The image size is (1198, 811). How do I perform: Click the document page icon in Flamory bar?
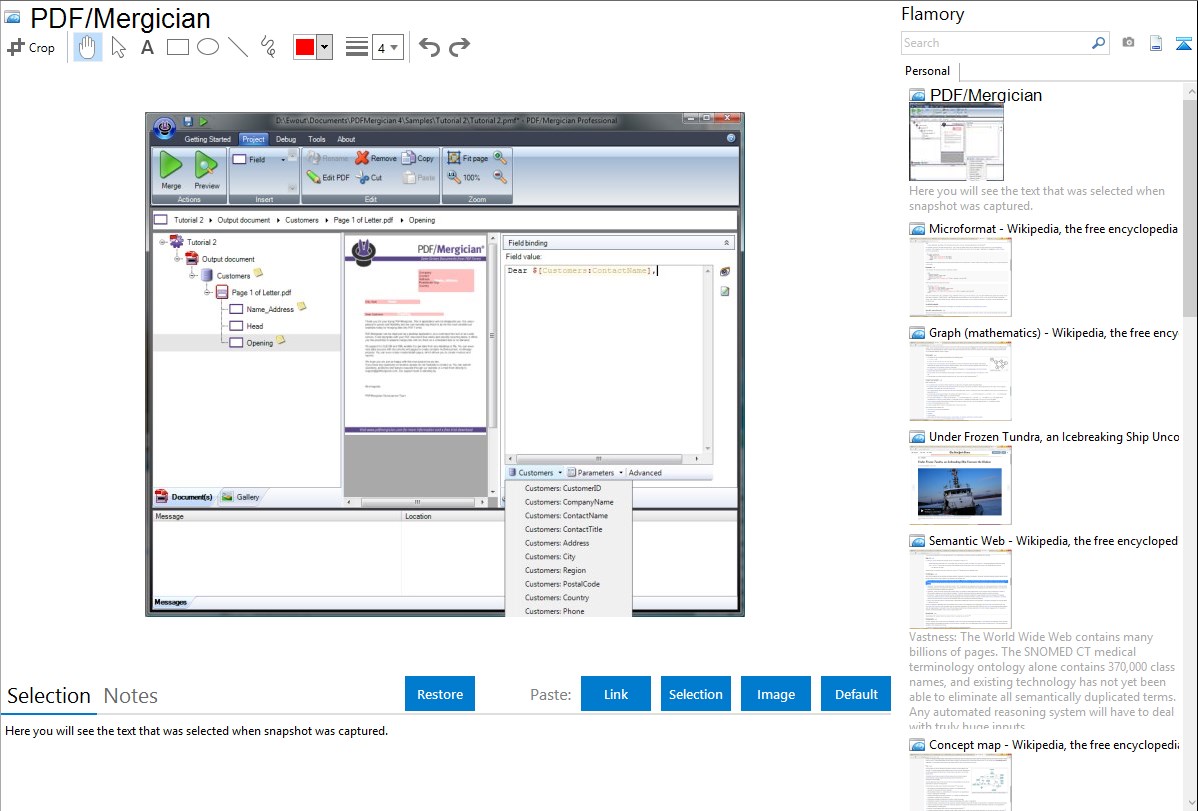(1156, 43)
